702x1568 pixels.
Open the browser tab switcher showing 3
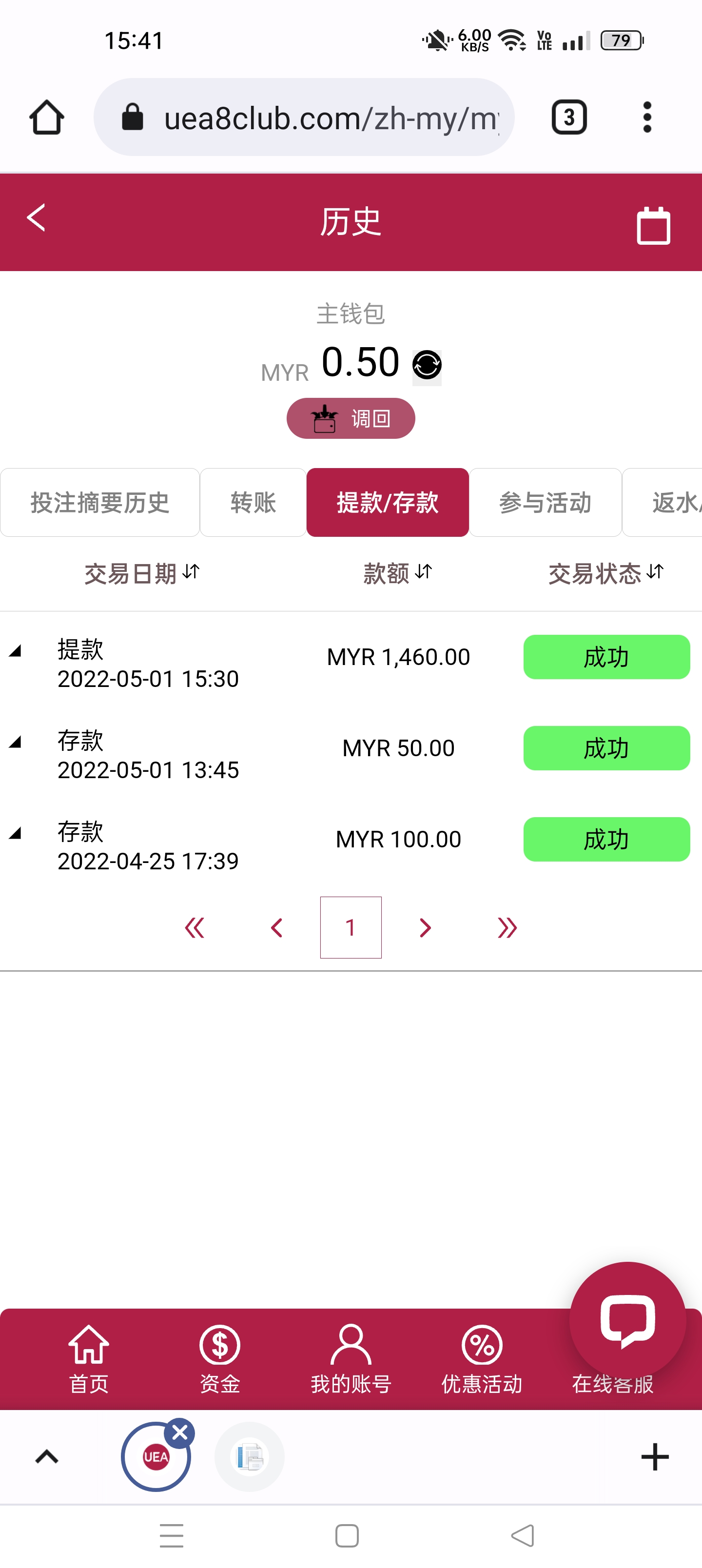coord(568,118)
